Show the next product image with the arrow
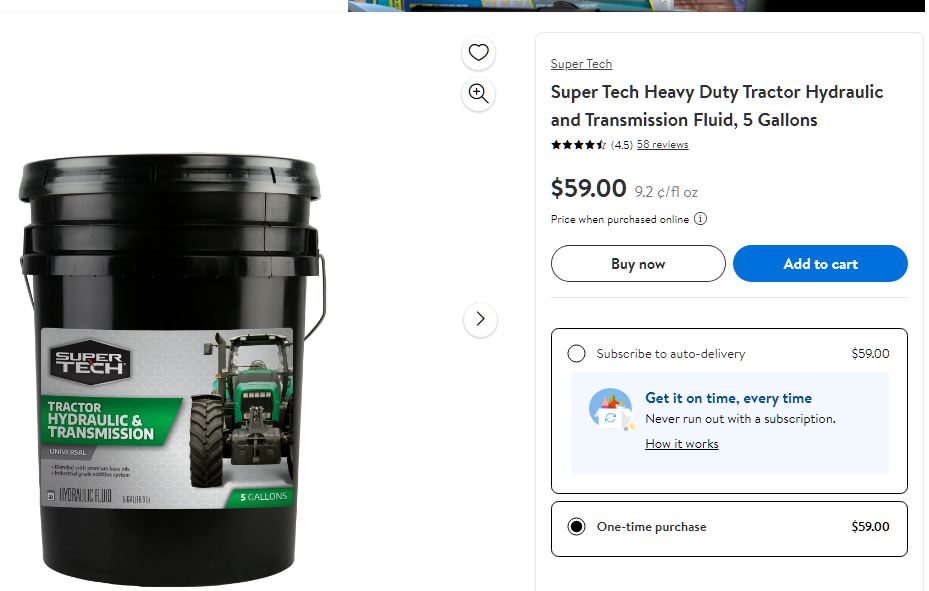This screenshot has width=929, height=591. pyautogui.click(x=480, y=319)
